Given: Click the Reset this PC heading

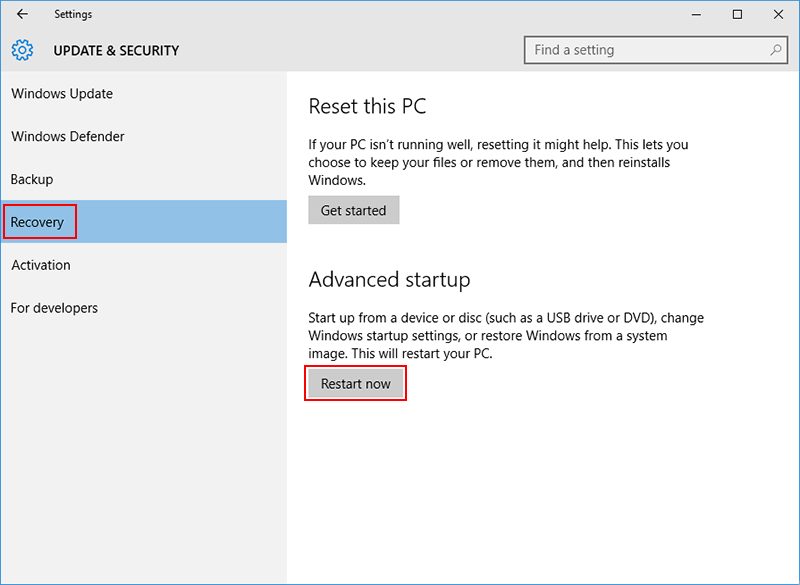Looking at the screenshot, I should [x=367, y=106].
